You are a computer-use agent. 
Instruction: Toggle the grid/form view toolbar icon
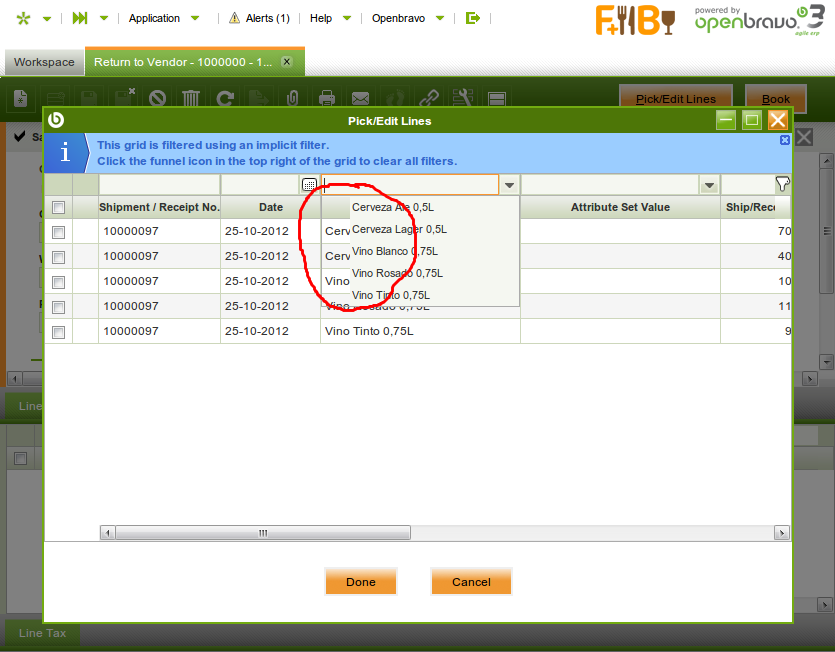(497, 99)
